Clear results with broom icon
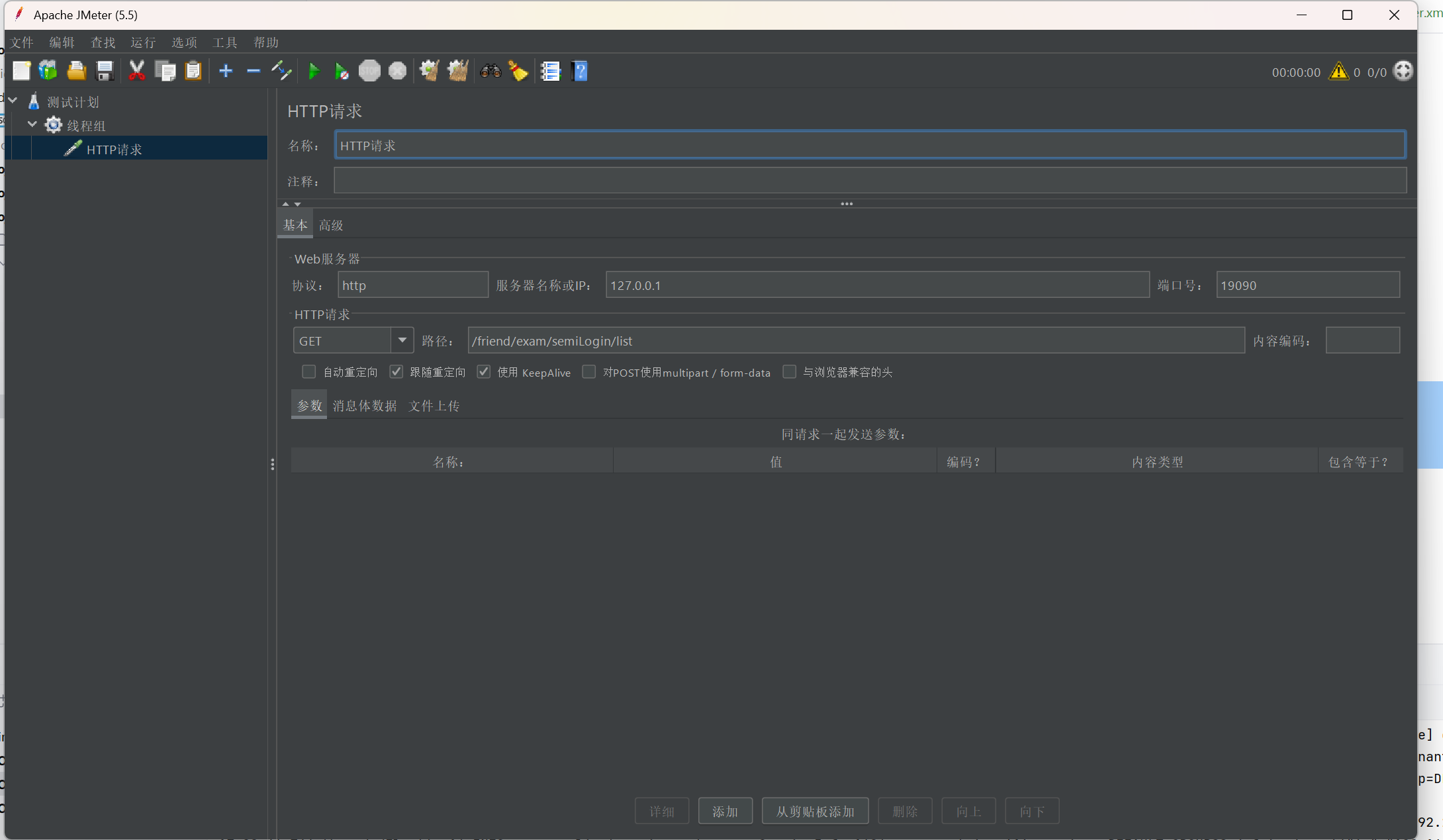1443x840 pixels. pos(429,71)
